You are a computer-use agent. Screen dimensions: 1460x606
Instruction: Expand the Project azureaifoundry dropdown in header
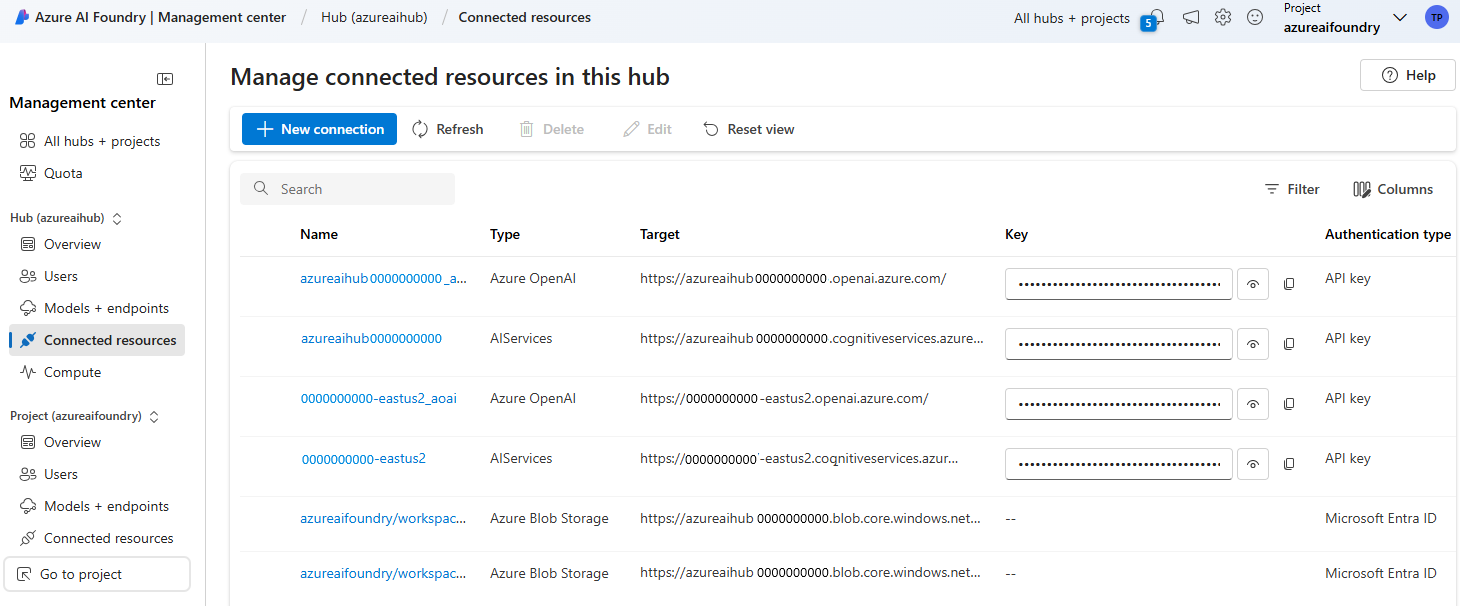tap(1400, 18)
